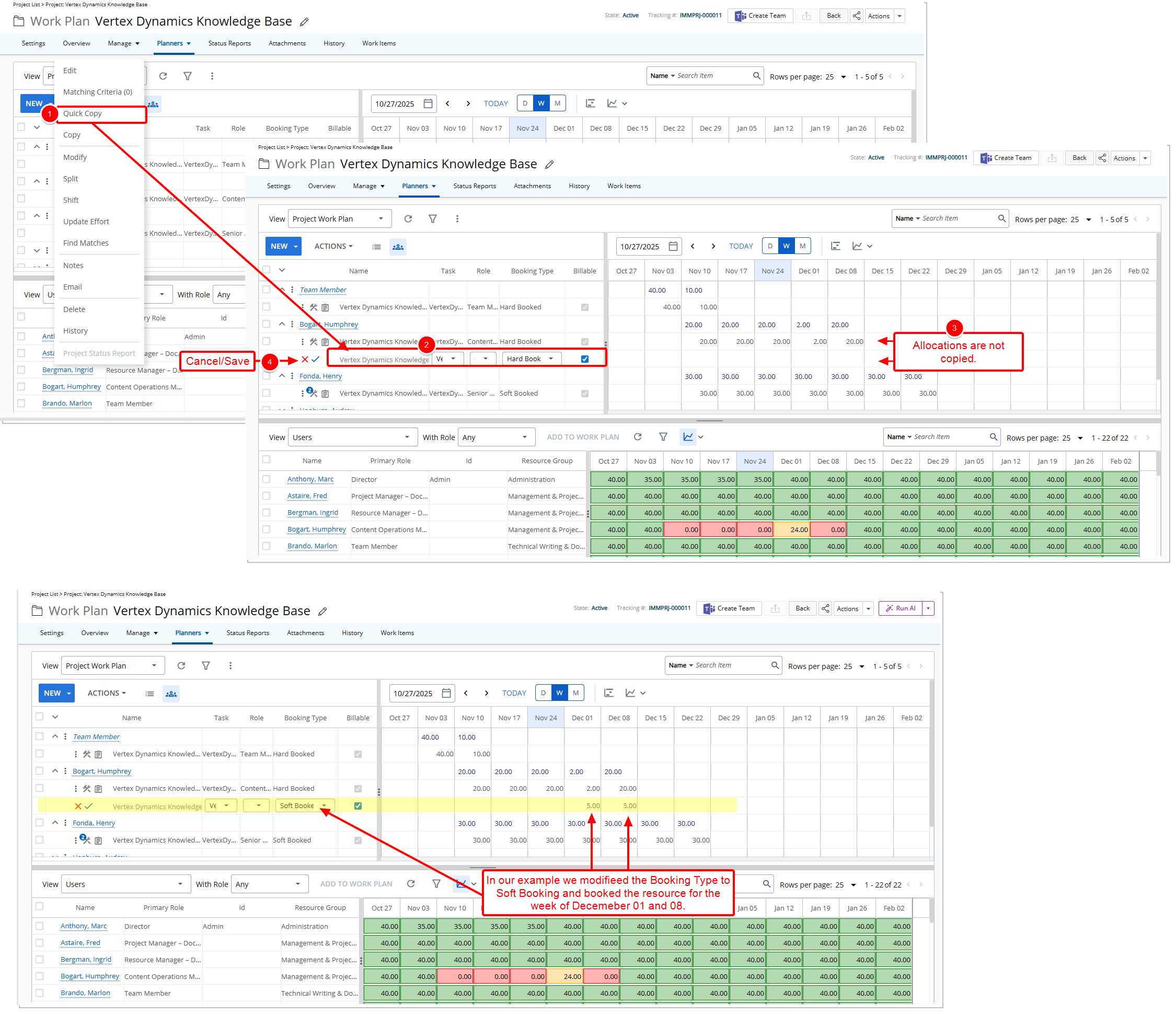This screenshot has height=1014, width=1176.
Task: Click the refresh icon beside Project Work Plan view
Action: point(181,665)
